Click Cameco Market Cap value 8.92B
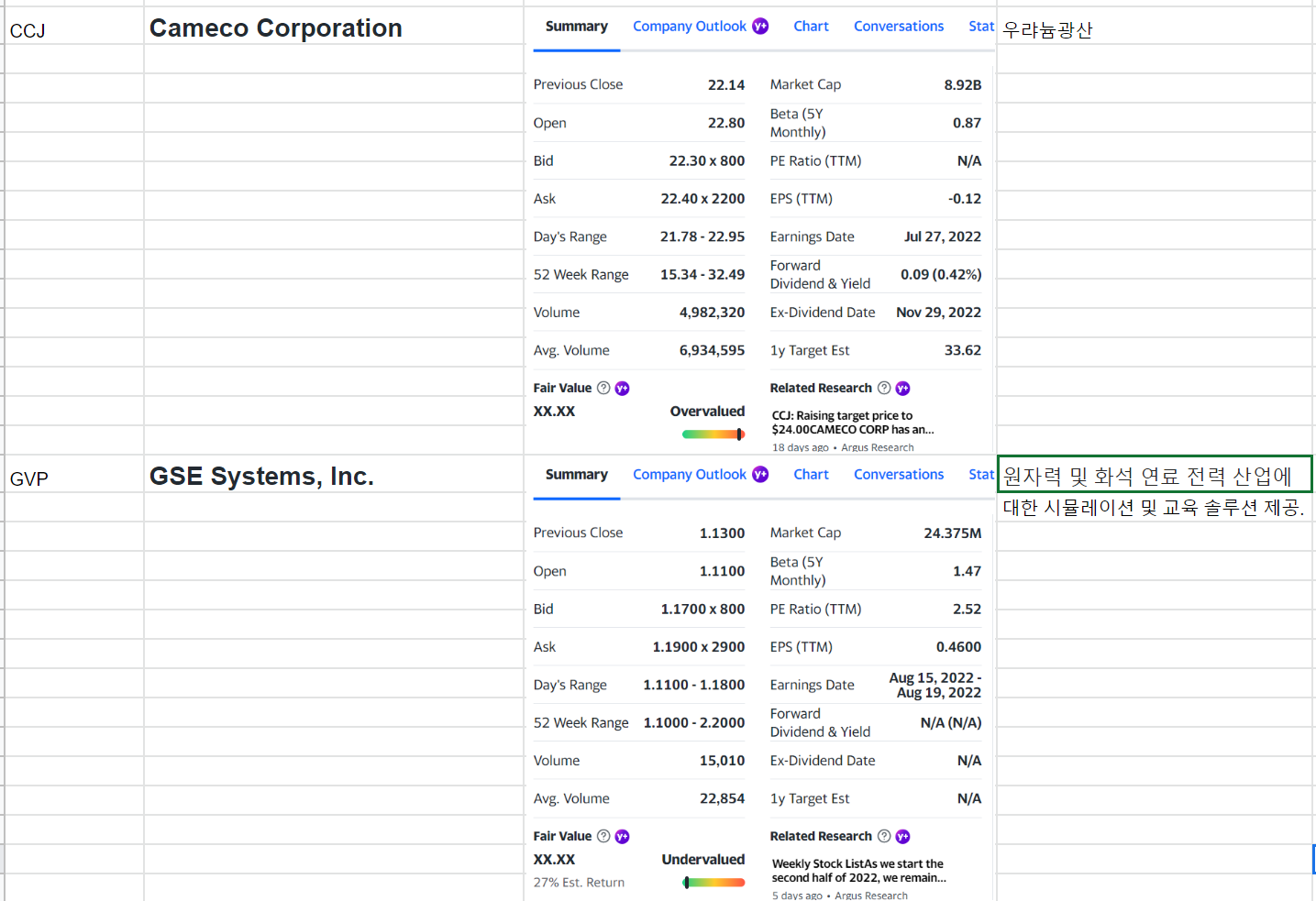 [x=963, y=84]
